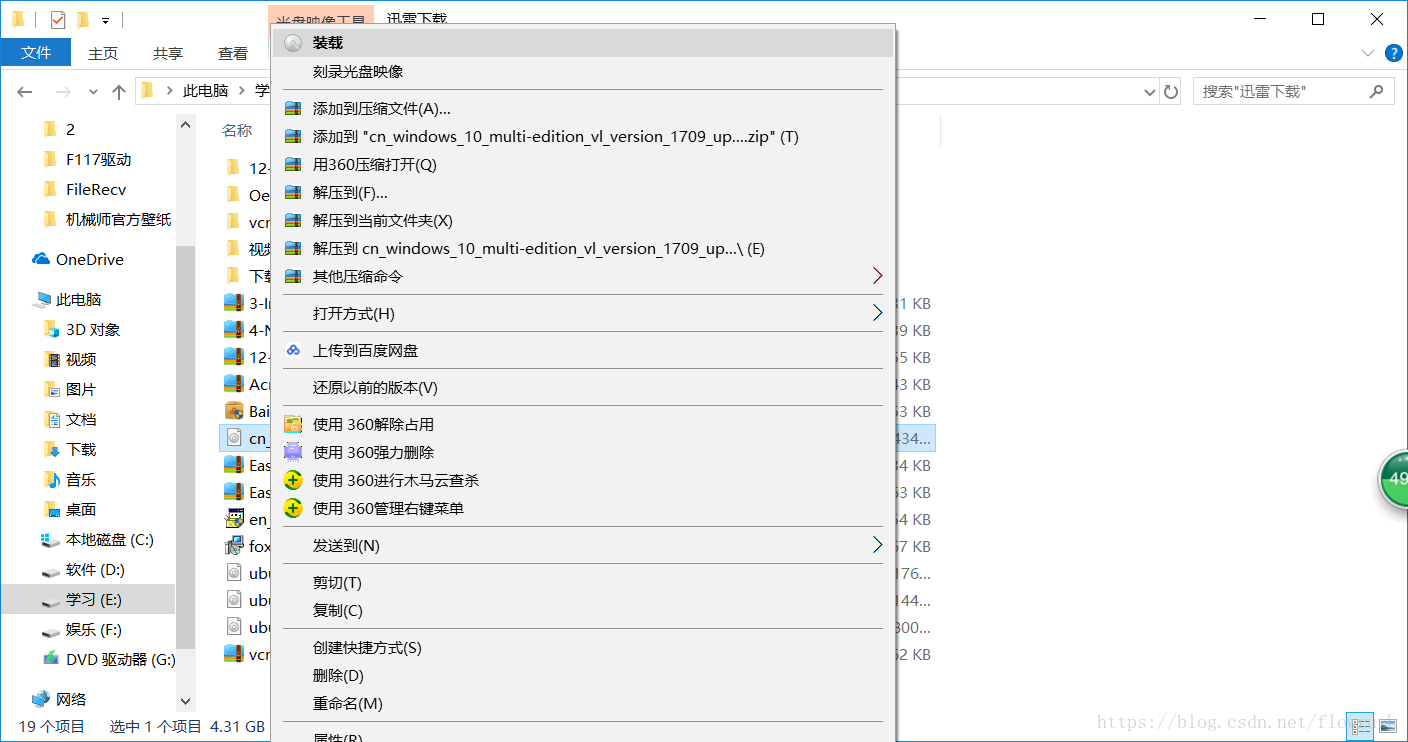Viewport: 1408px width, 742px height.
Task: Expand the 发送到(N) submenu arrow
Action: point(877,545)
